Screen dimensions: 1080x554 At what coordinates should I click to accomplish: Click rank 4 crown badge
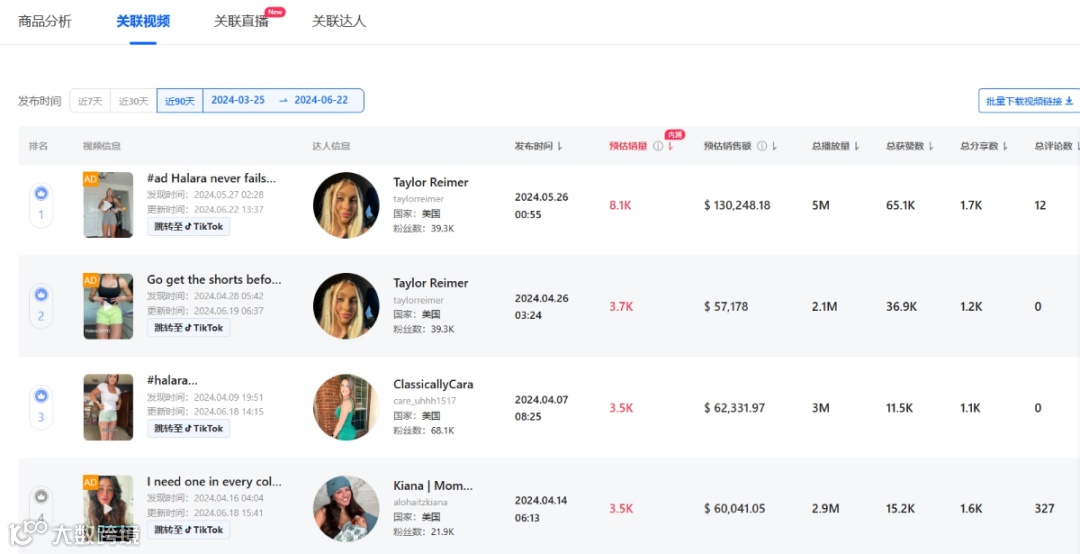pos(41,496)
